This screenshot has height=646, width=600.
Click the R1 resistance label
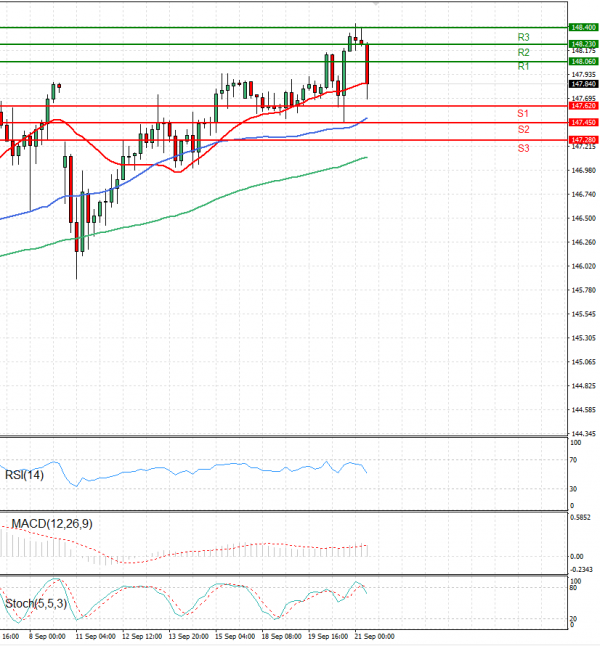523,66
